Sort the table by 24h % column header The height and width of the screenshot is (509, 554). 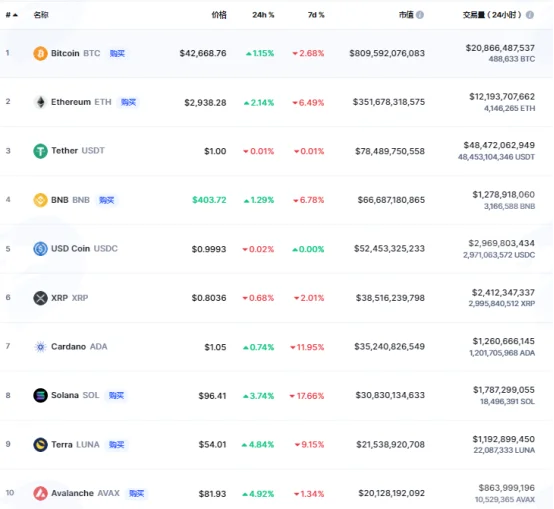pyautogui.click(x=263, y=15)
